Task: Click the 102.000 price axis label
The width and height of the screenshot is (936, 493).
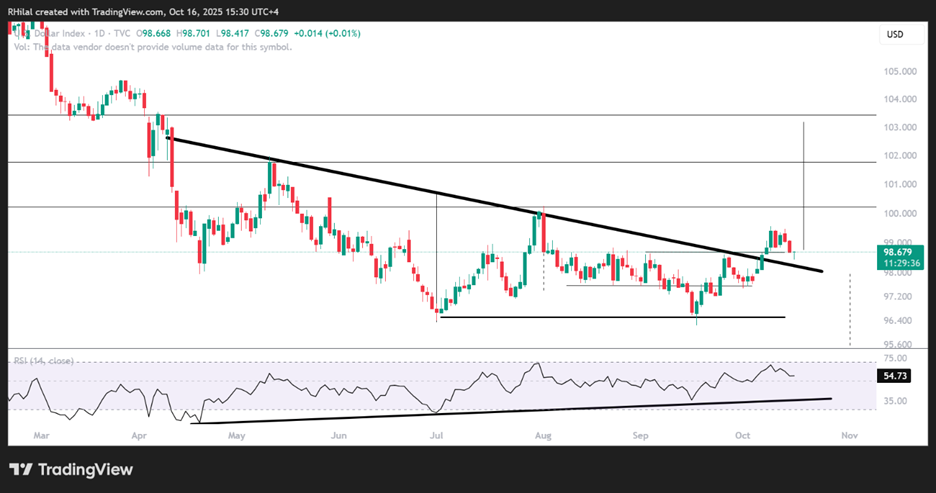Action: pyautogui.click(x=900, y=156)
